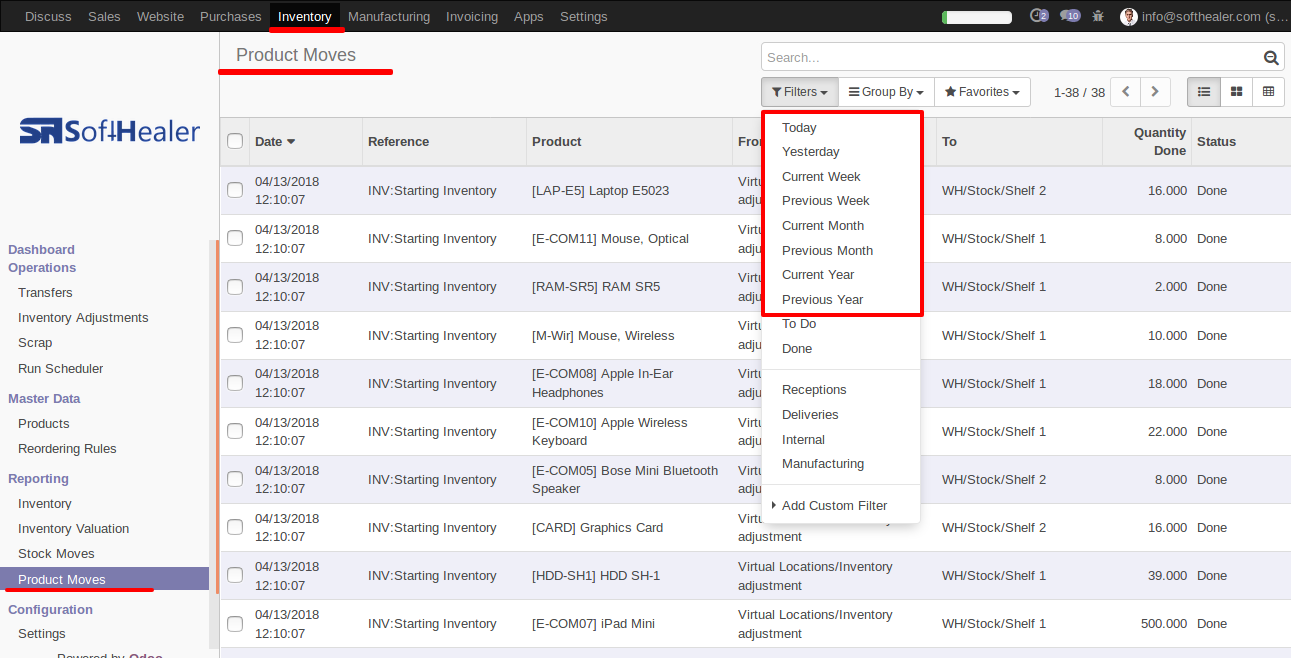This screenshot has width=1291, height=658.
Task: Open the activities clock icon
Action: [x=1038, y=16]
